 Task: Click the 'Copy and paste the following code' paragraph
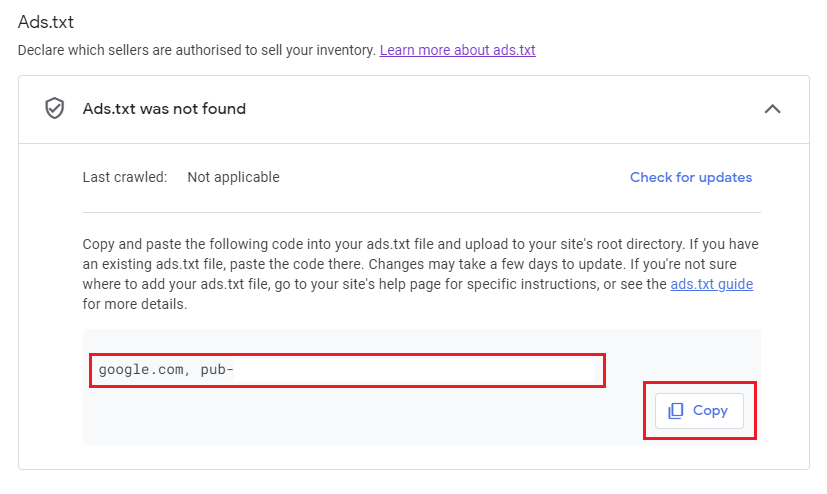click(420, 274)
